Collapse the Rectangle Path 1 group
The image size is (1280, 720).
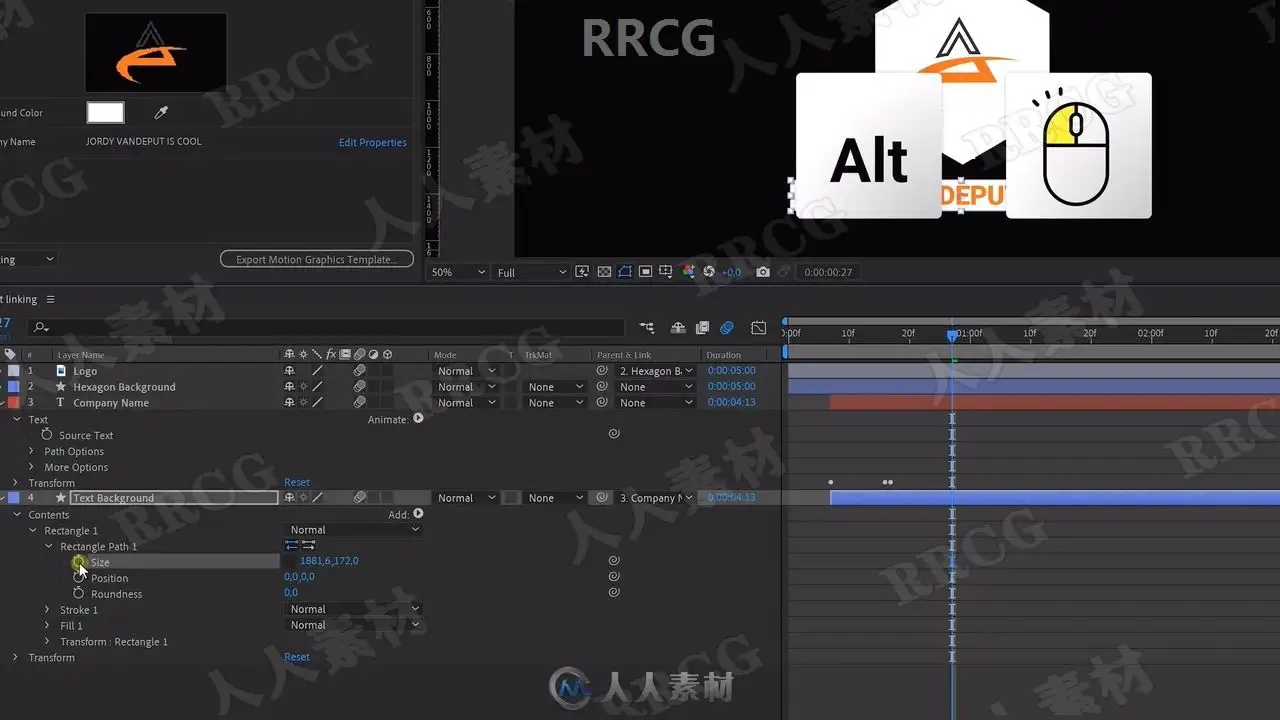pos(49,547)
